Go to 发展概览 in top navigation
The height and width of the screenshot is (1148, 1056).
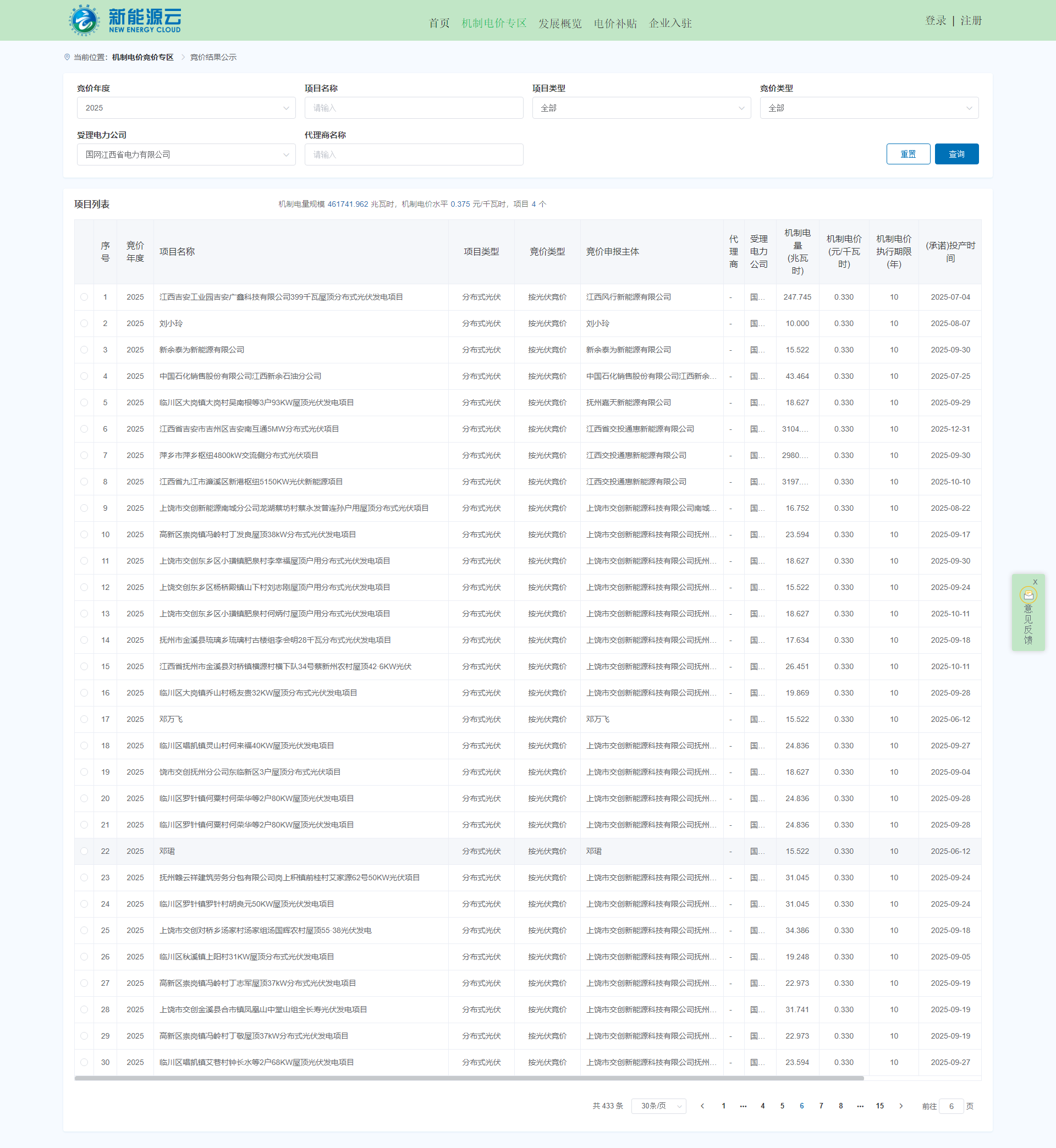pos(559,24)
